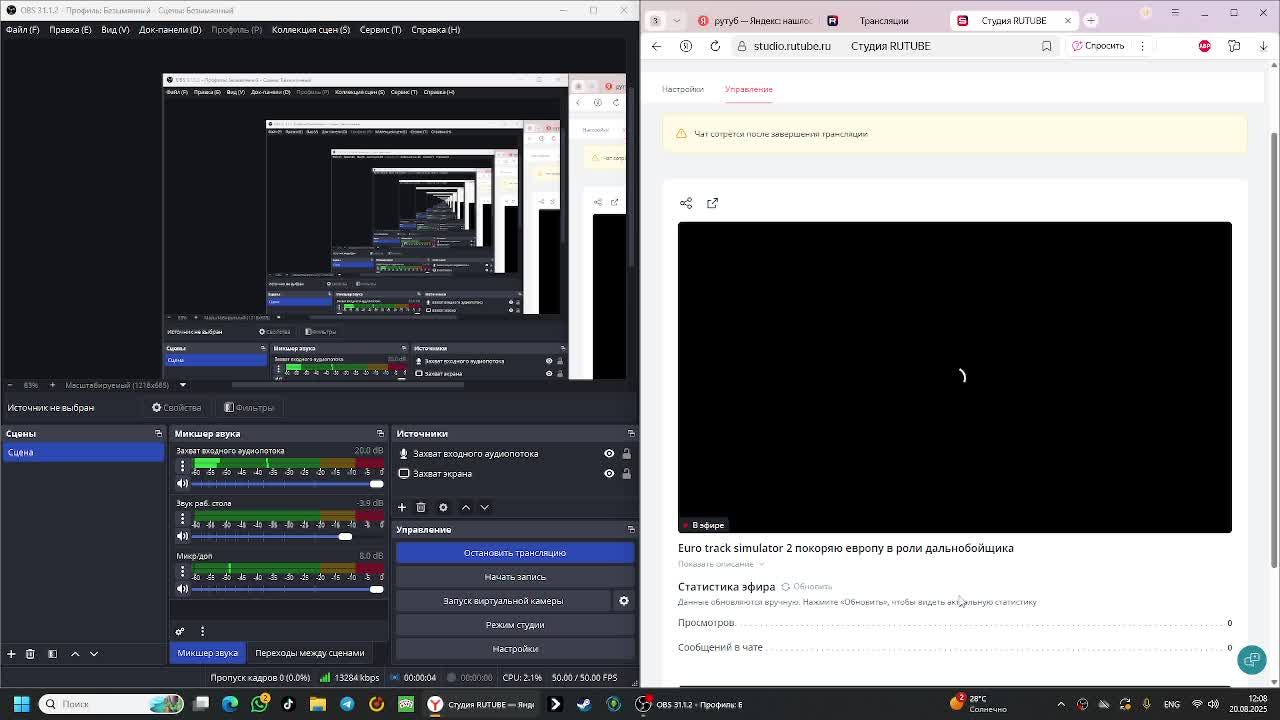Go back in the browser
Viewport: 1280px width, 720px height.
click(656, 46)
